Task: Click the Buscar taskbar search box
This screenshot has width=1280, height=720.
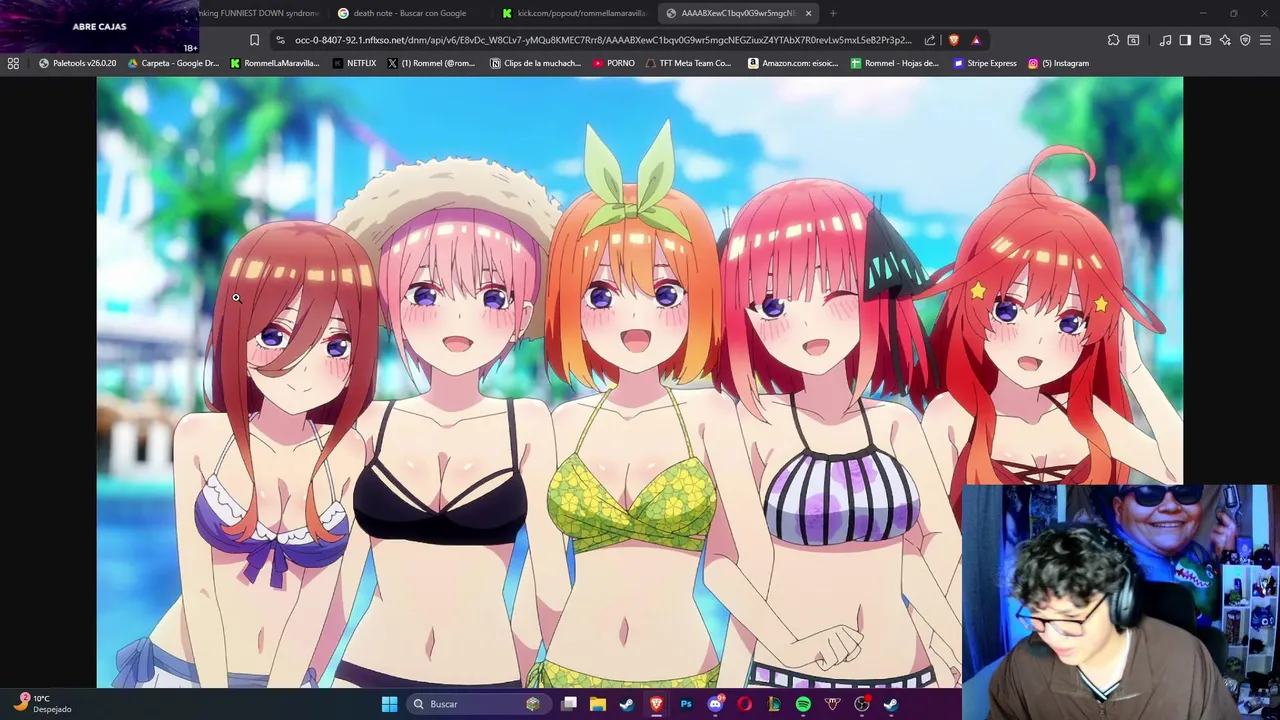Action: 478,704
